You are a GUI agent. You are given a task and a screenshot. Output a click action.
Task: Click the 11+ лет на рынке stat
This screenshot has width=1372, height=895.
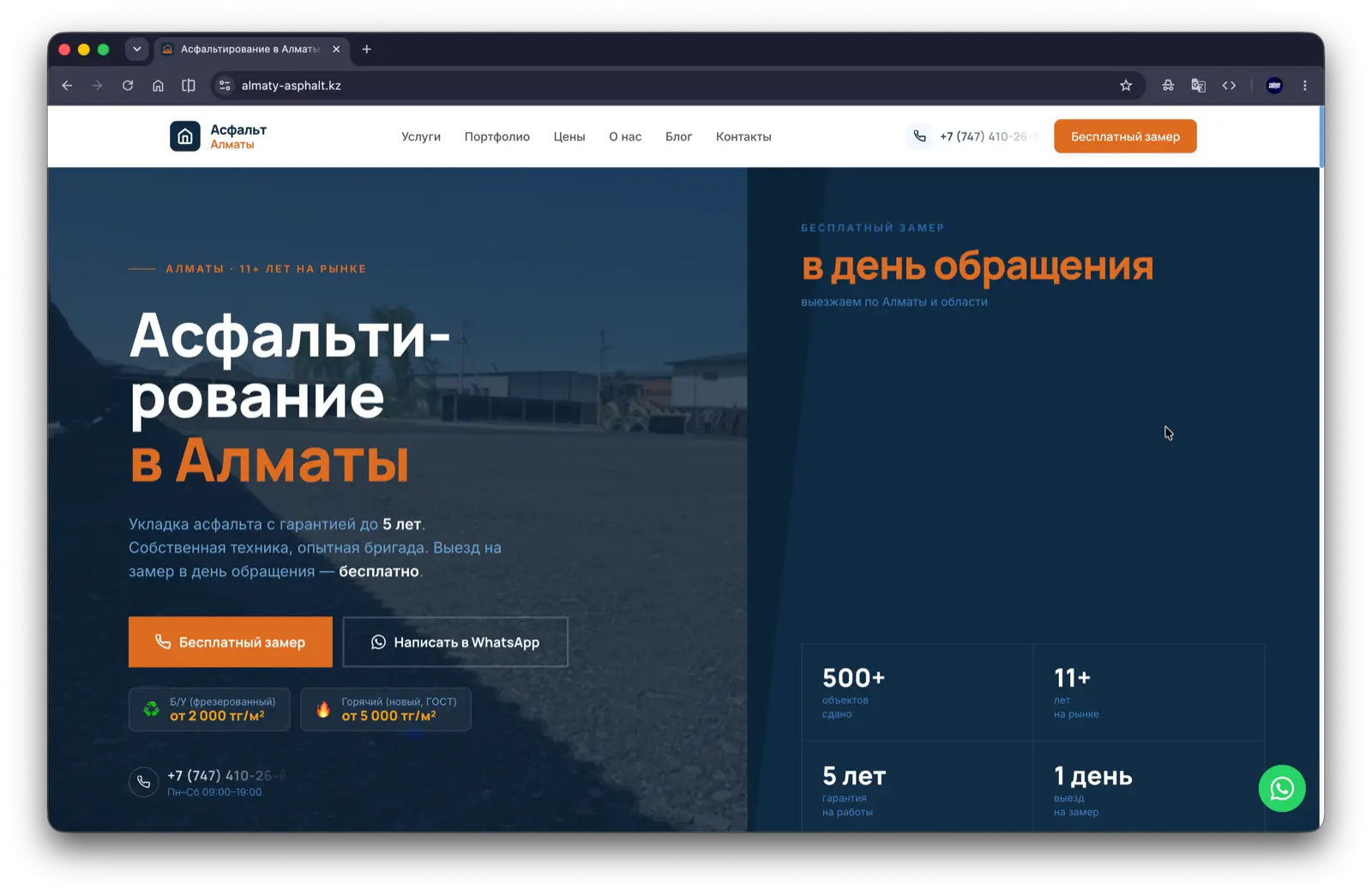click(x=1148, y=693)
